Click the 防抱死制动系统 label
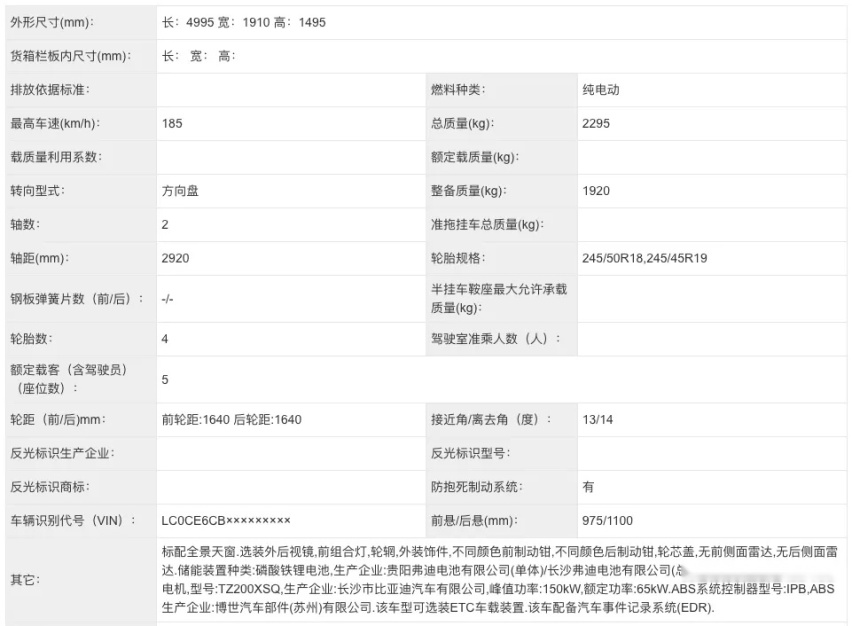Screen dimensions: 852x626 point(476,487)
